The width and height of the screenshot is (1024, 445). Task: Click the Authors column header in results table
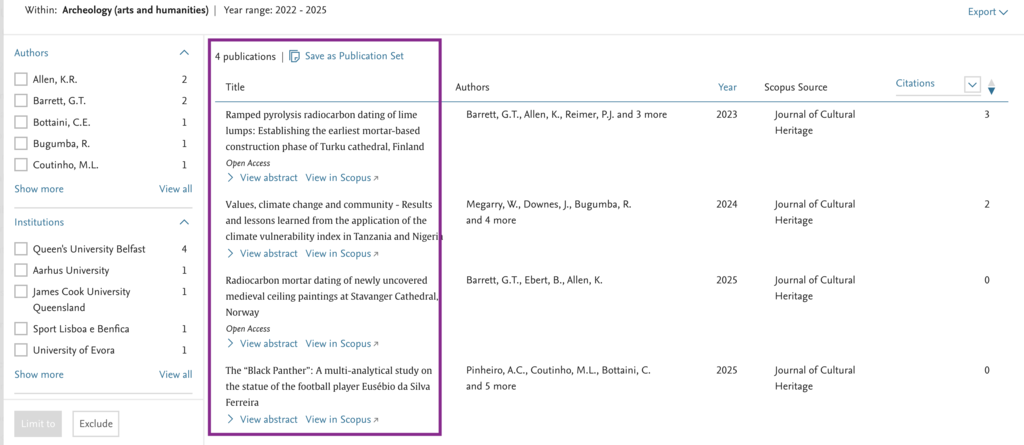point(472,87)
